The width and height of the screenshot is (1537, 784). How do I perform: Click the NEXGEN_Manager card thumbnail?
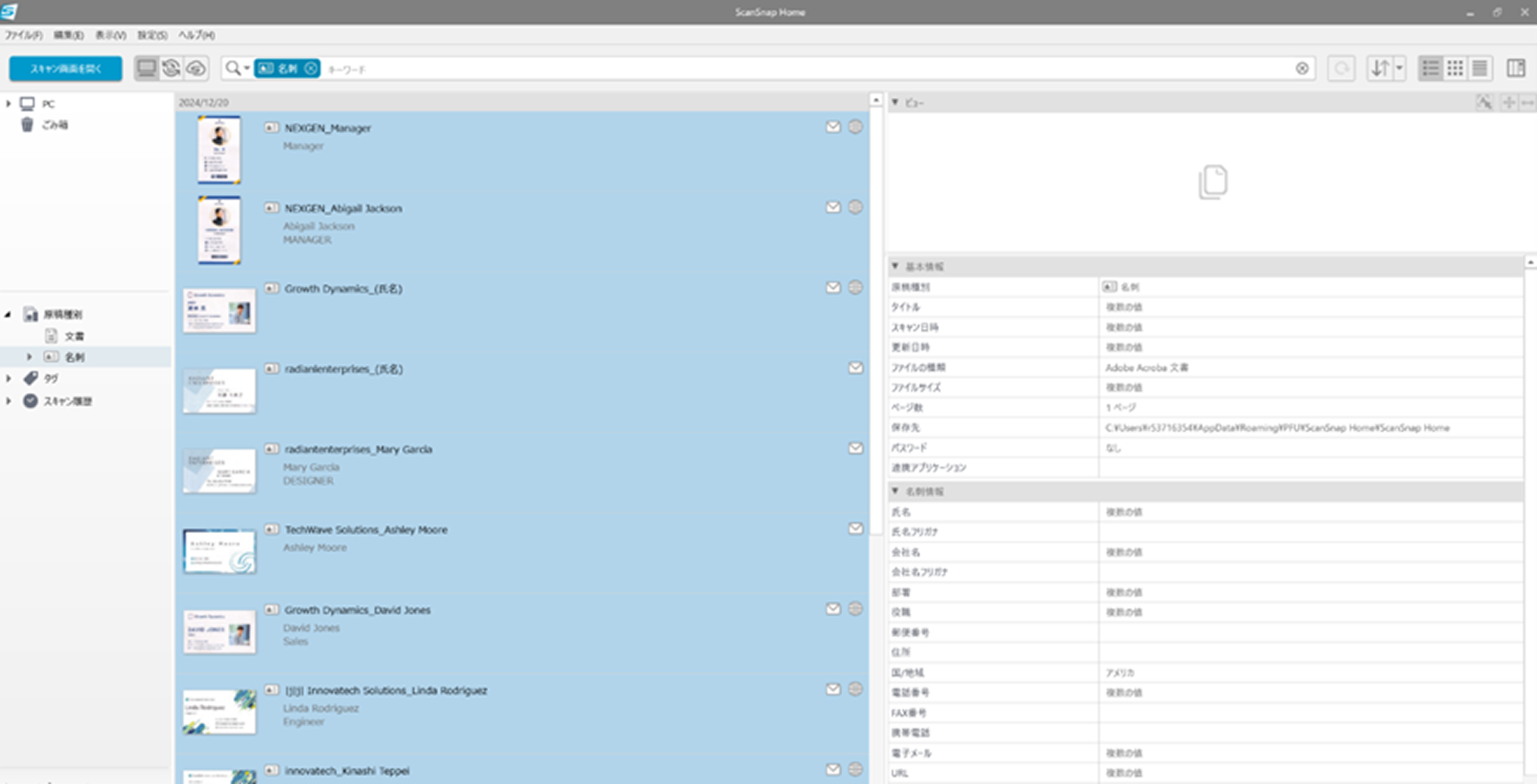coord(219,150)
